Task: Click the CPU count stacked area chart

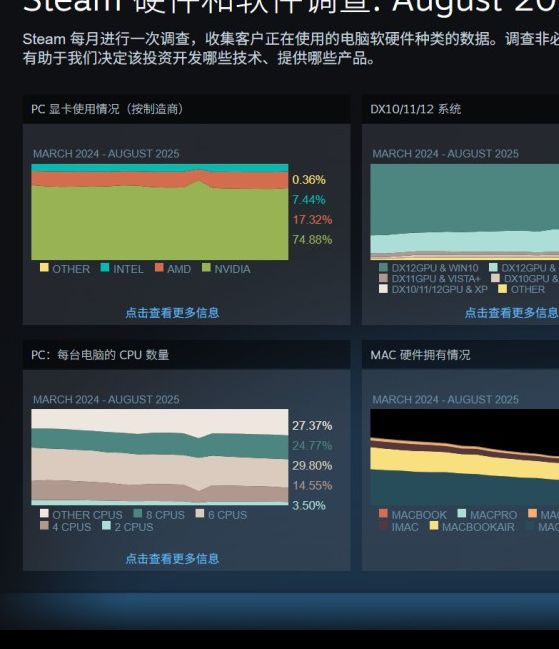Action: tap(160, 457)
